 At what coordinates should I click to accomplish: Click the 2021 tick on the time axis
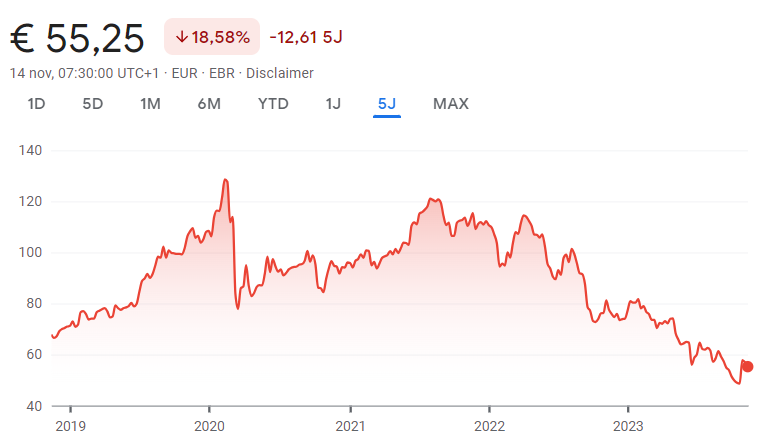350,426
